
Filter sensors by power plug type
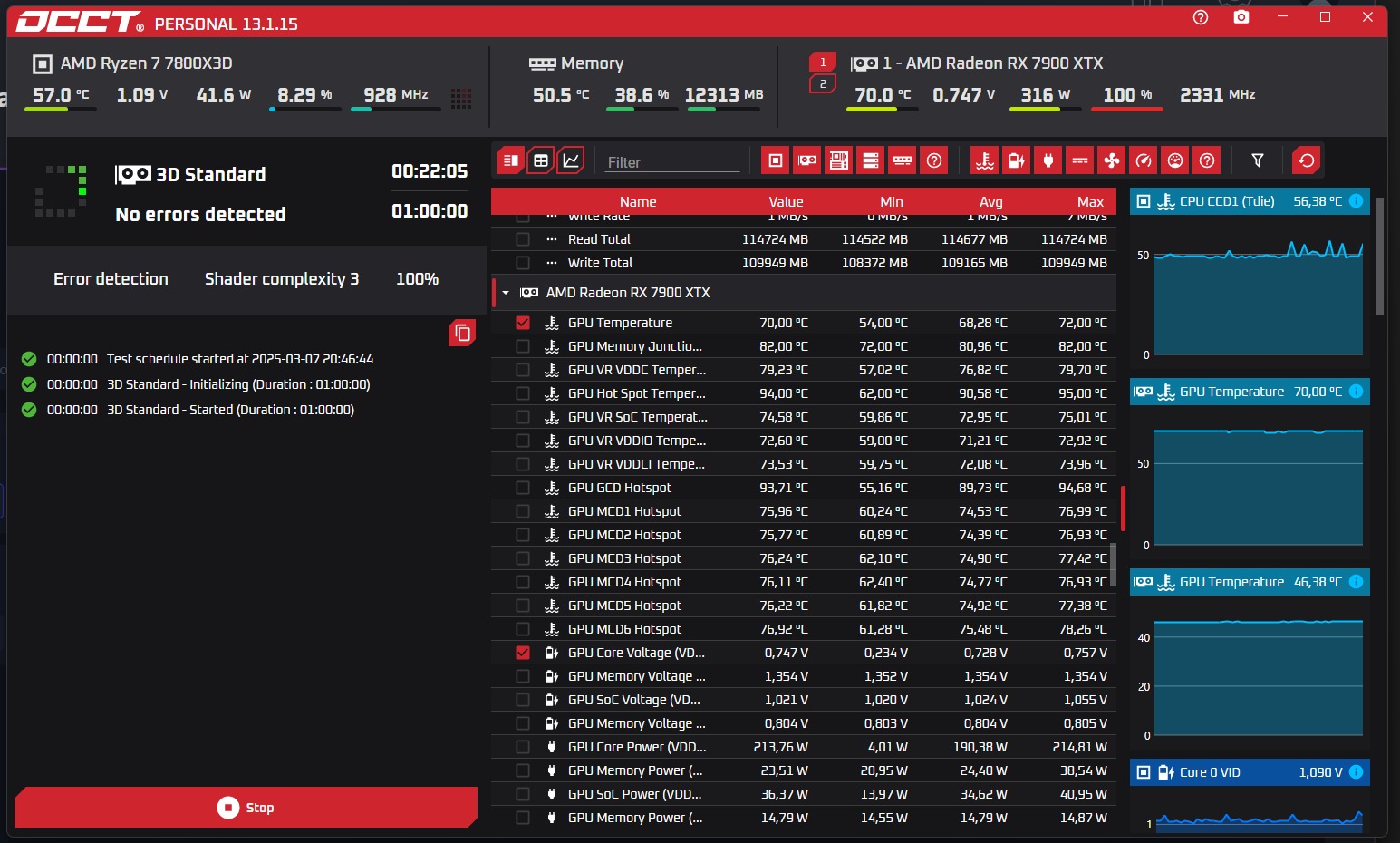(x=1048, y=160)
